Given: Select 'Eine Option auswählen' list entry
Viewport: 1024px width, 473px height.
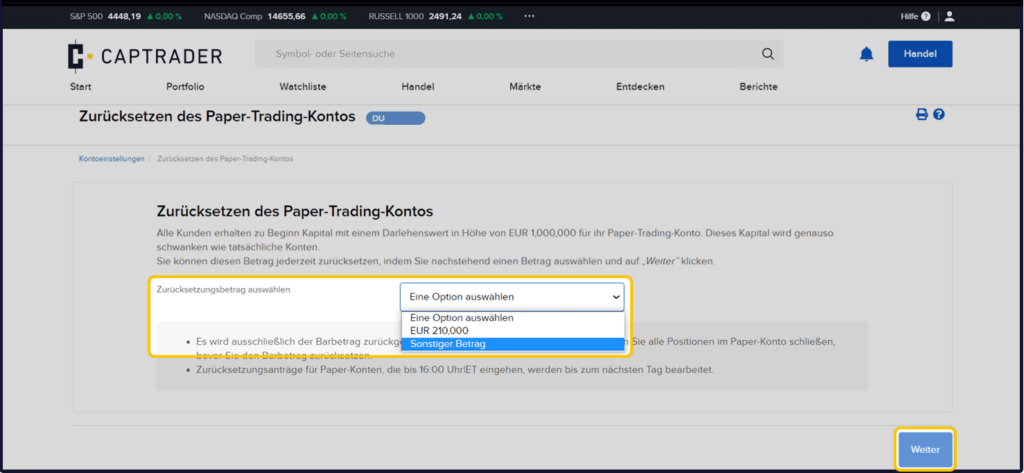Looking at the screenshot, I should click(x=513, y=318).
